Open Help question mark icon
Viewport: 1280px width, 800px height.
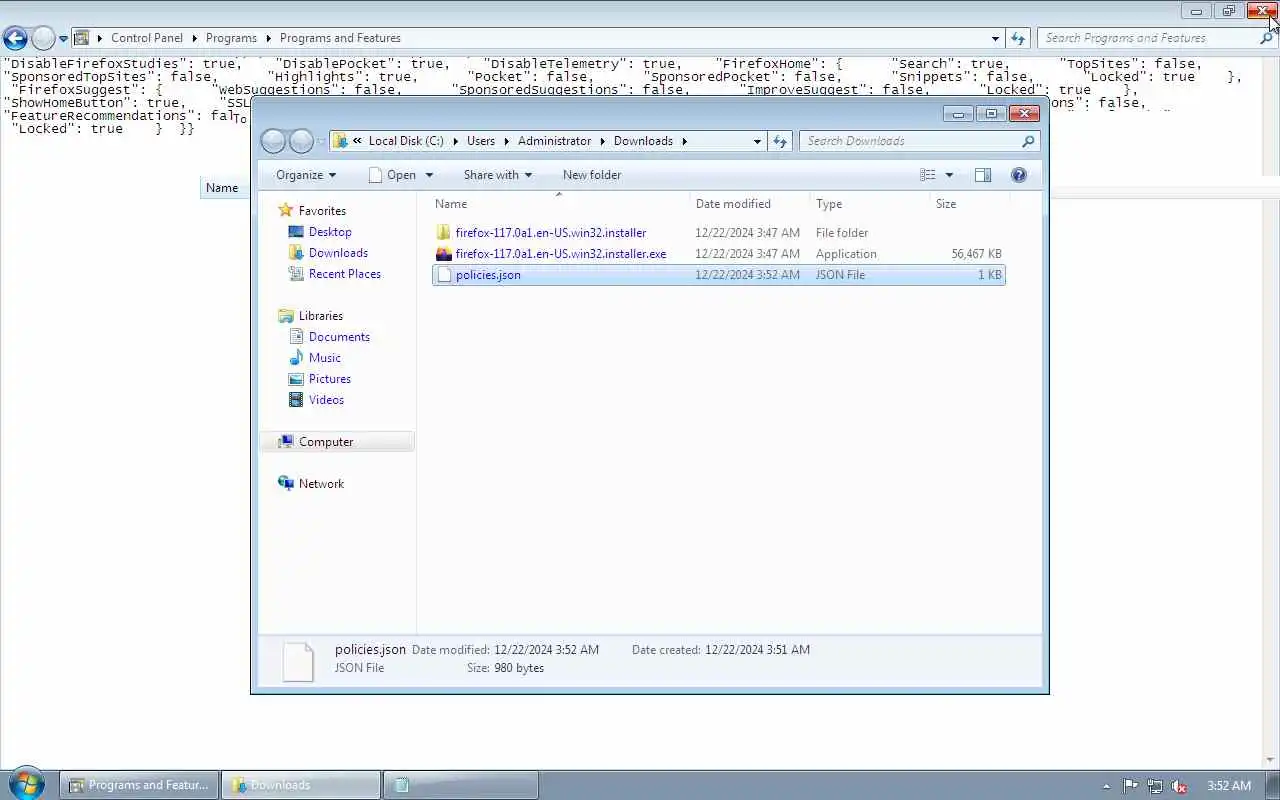coord(1018,175)
